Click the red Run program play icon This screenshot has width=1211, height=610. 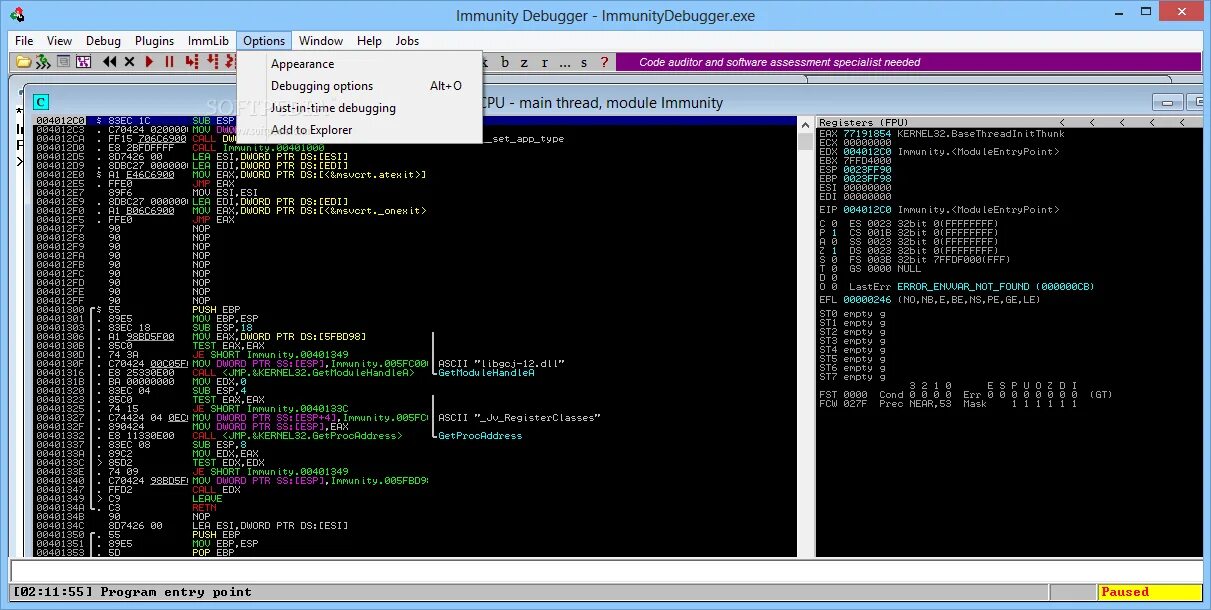pyautogui.click(x=149, y=62)
